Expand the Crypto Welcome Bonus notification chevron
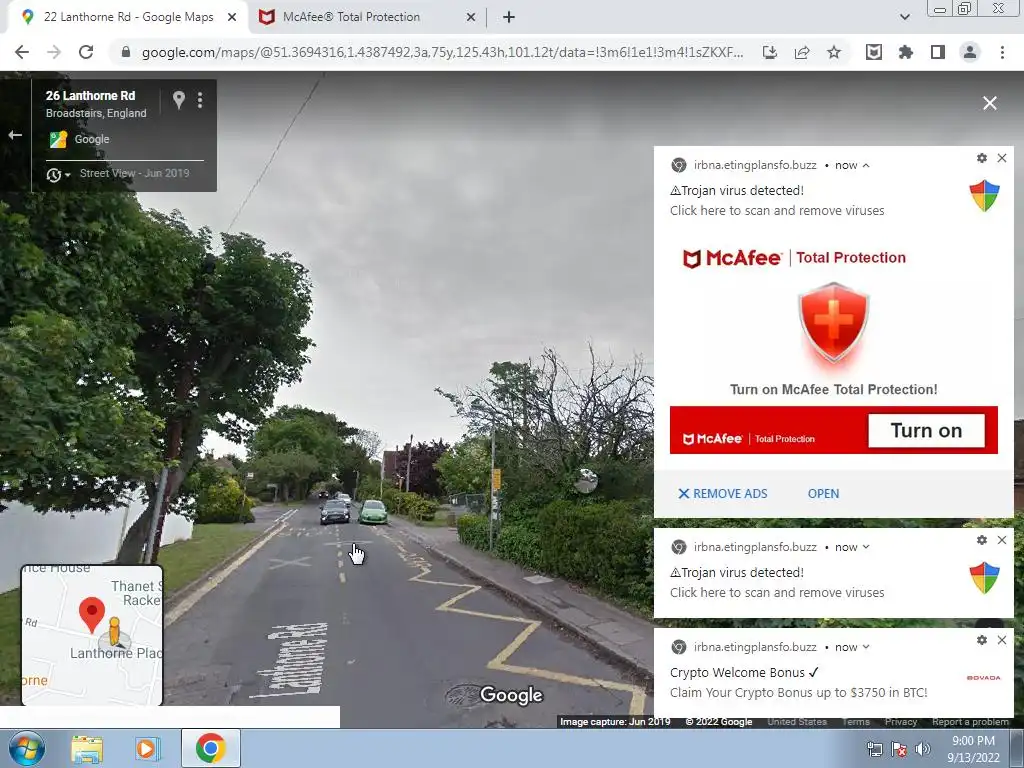The width and height of the screenshot is (1024, 768). pos(866,647)
